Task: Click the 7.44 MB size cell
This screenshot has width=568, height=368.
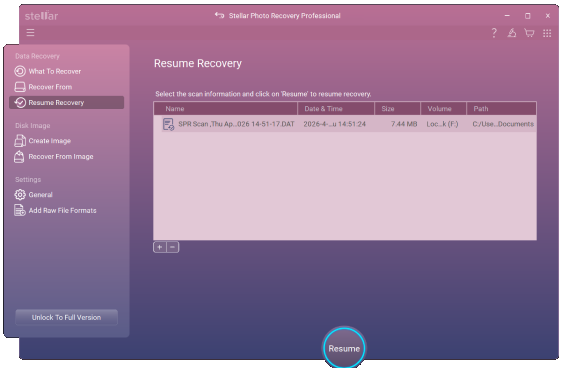Action: coord(404,124)
